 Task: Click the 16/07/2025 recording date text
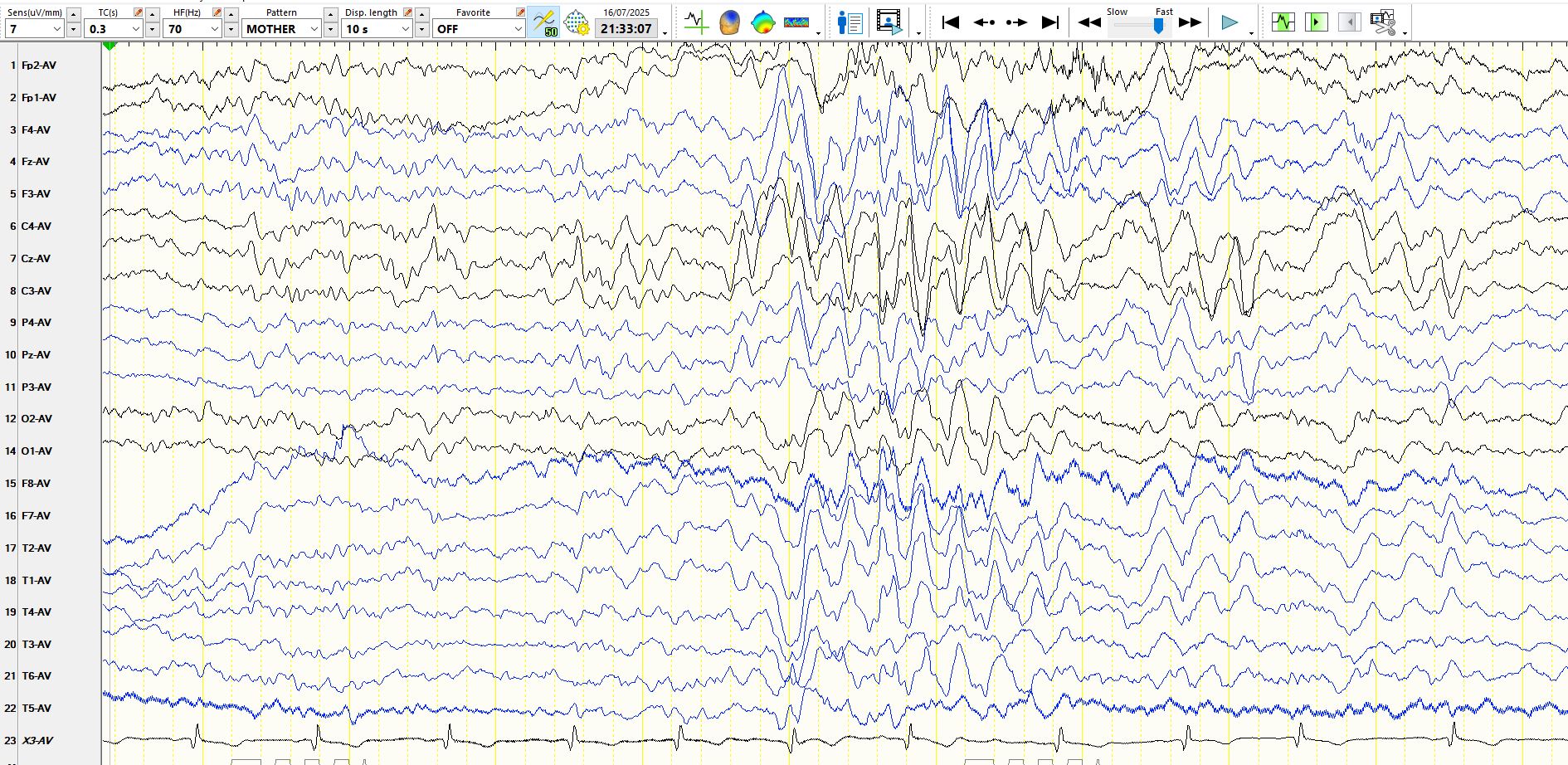[626, 12]
